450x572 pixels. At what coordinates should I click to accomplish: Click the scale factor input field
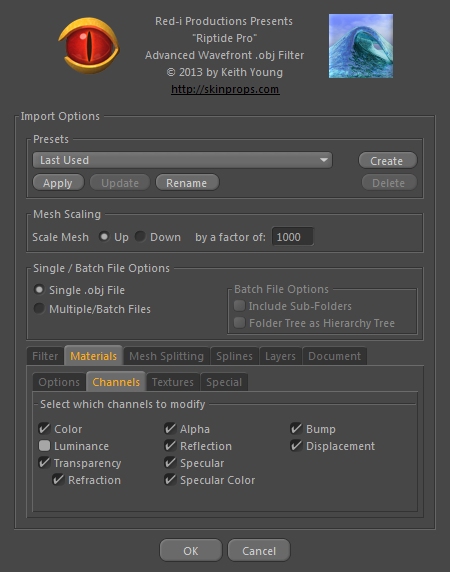(x=292, y=237)
